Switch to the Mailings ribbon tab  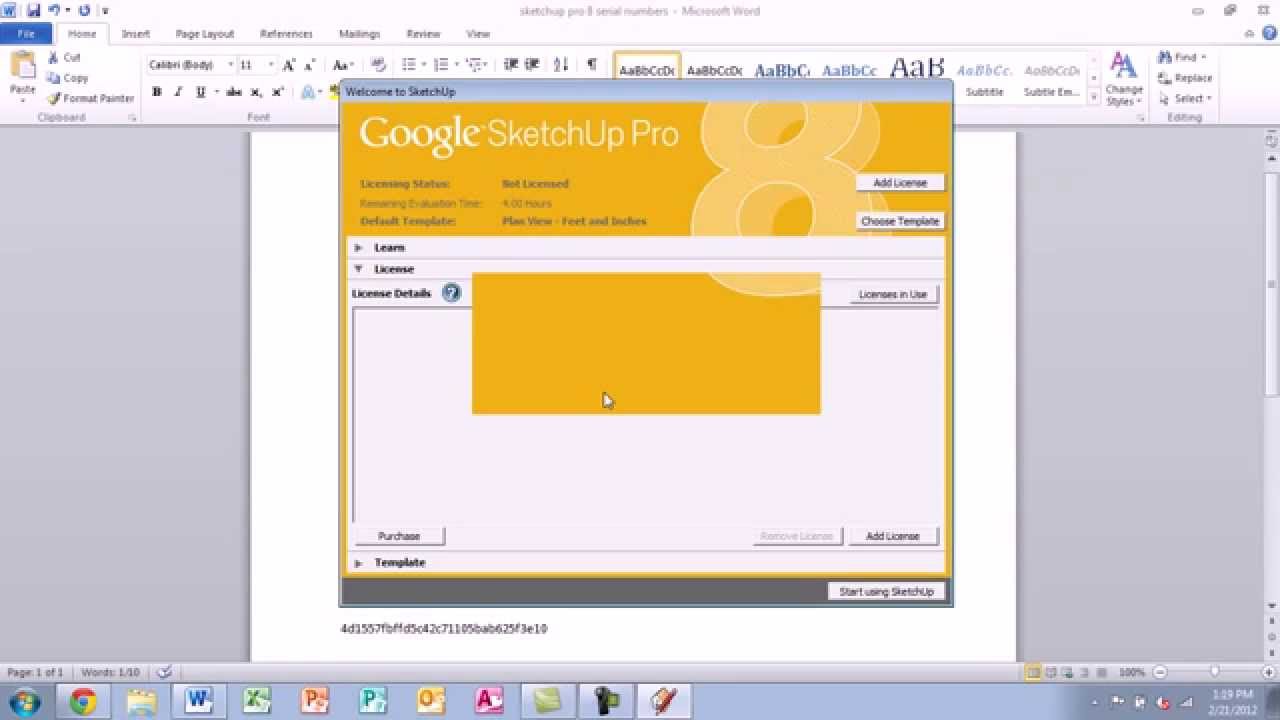point(358,33)
